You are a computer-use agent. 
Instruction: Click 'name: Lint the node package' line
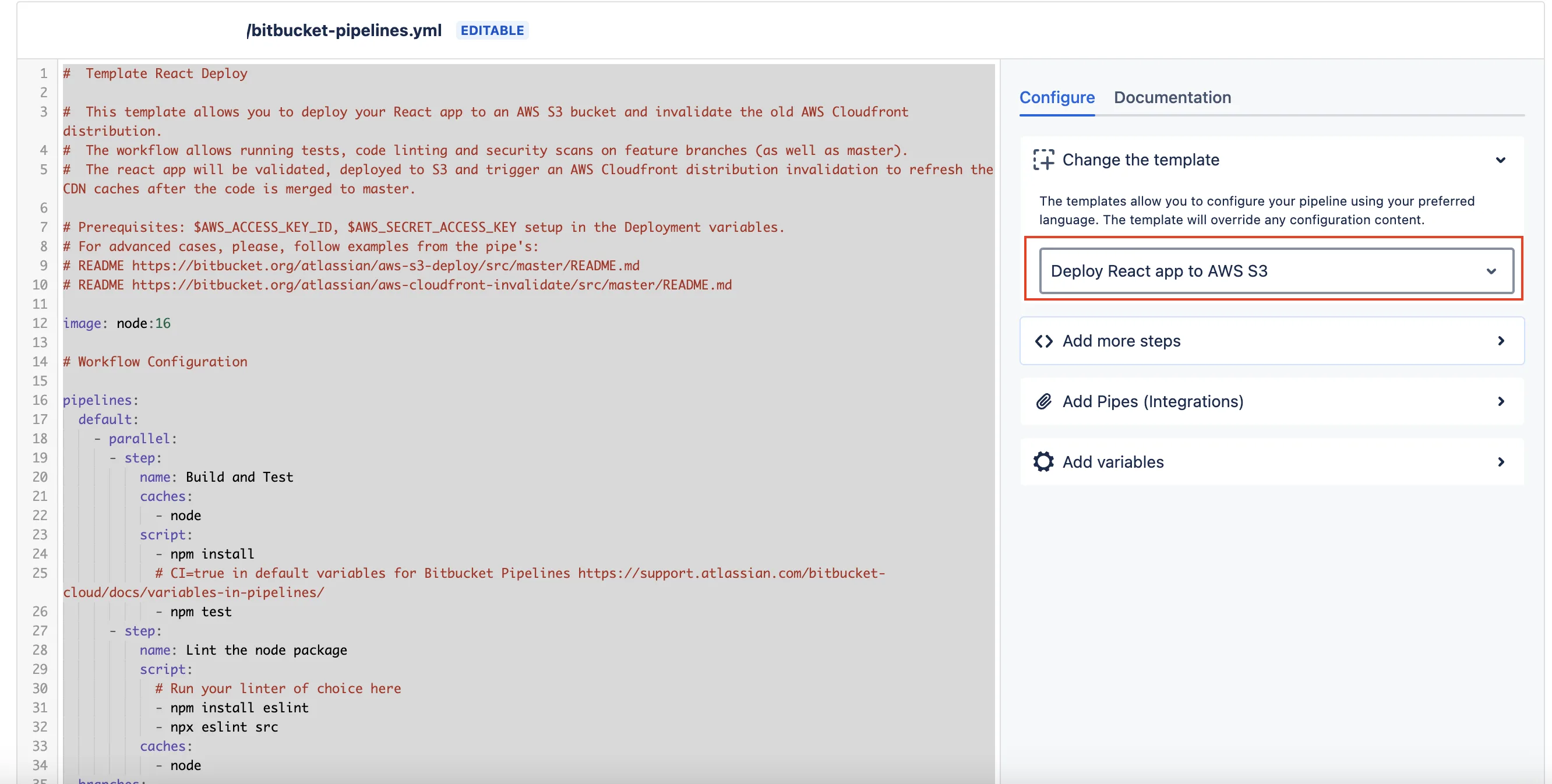(x=244, y=650)
